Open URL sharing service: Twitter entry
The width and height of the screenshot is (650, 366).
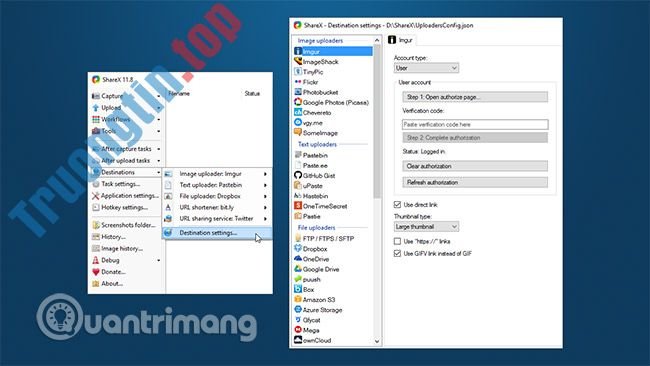pos(217,218)
